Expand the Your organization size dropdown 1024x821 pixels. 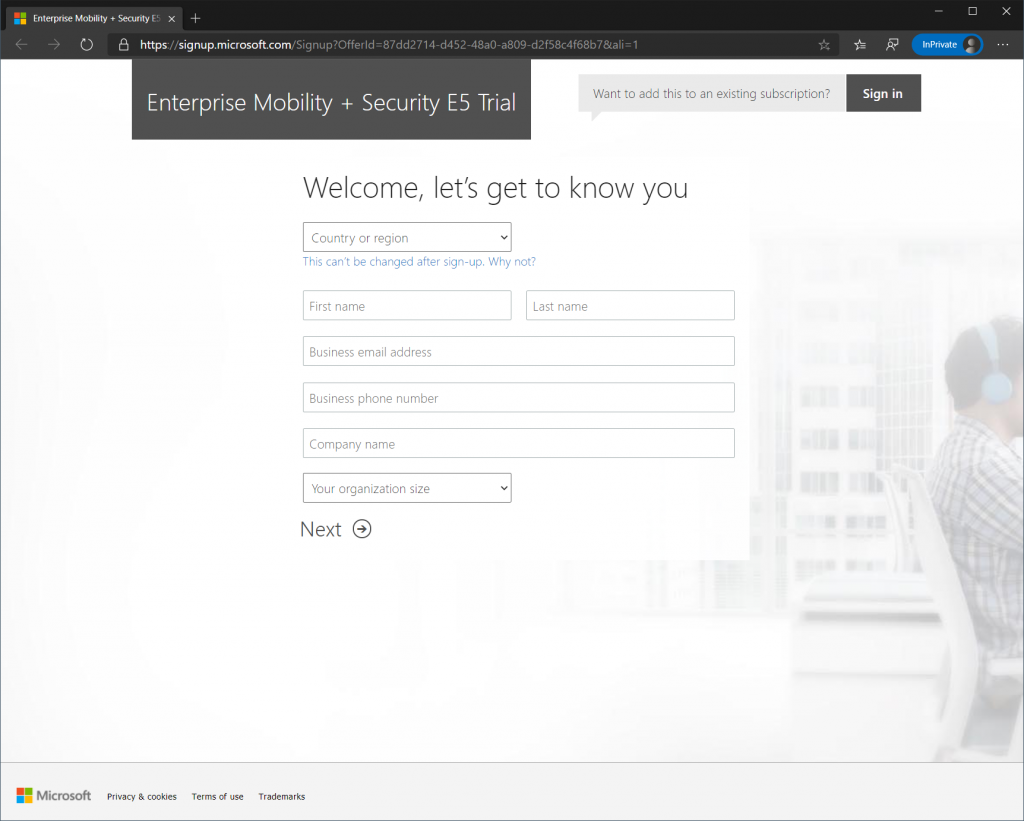tap(407, 488)
